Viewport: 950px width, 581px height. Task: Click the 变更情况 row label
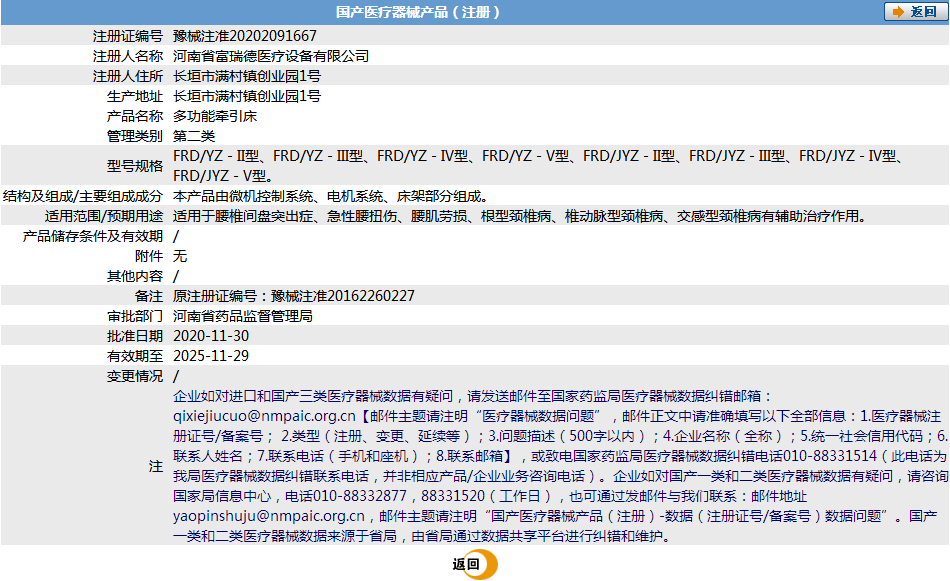coord(134,376)
